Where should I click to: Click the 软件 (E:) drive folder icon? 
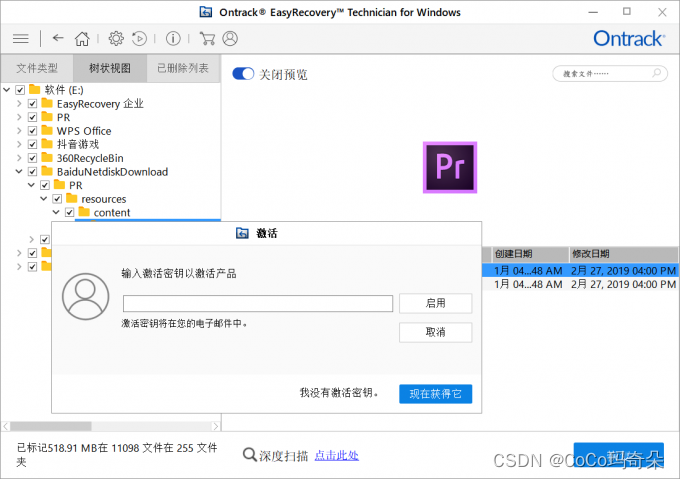click(35, 90)
